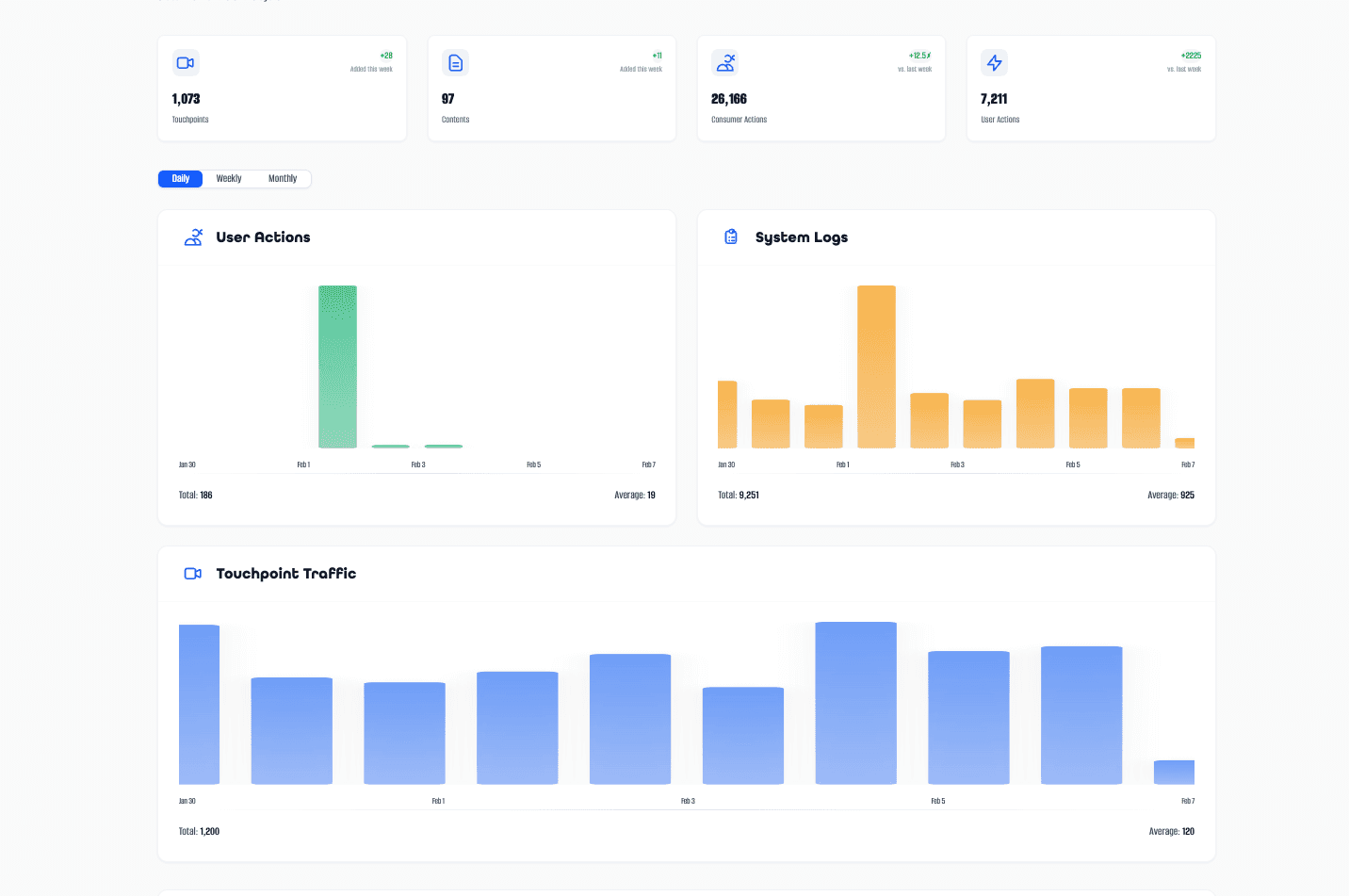The image size is (1349, 896).
Task: Click the Contents document icon
Action: pos(455,62)
